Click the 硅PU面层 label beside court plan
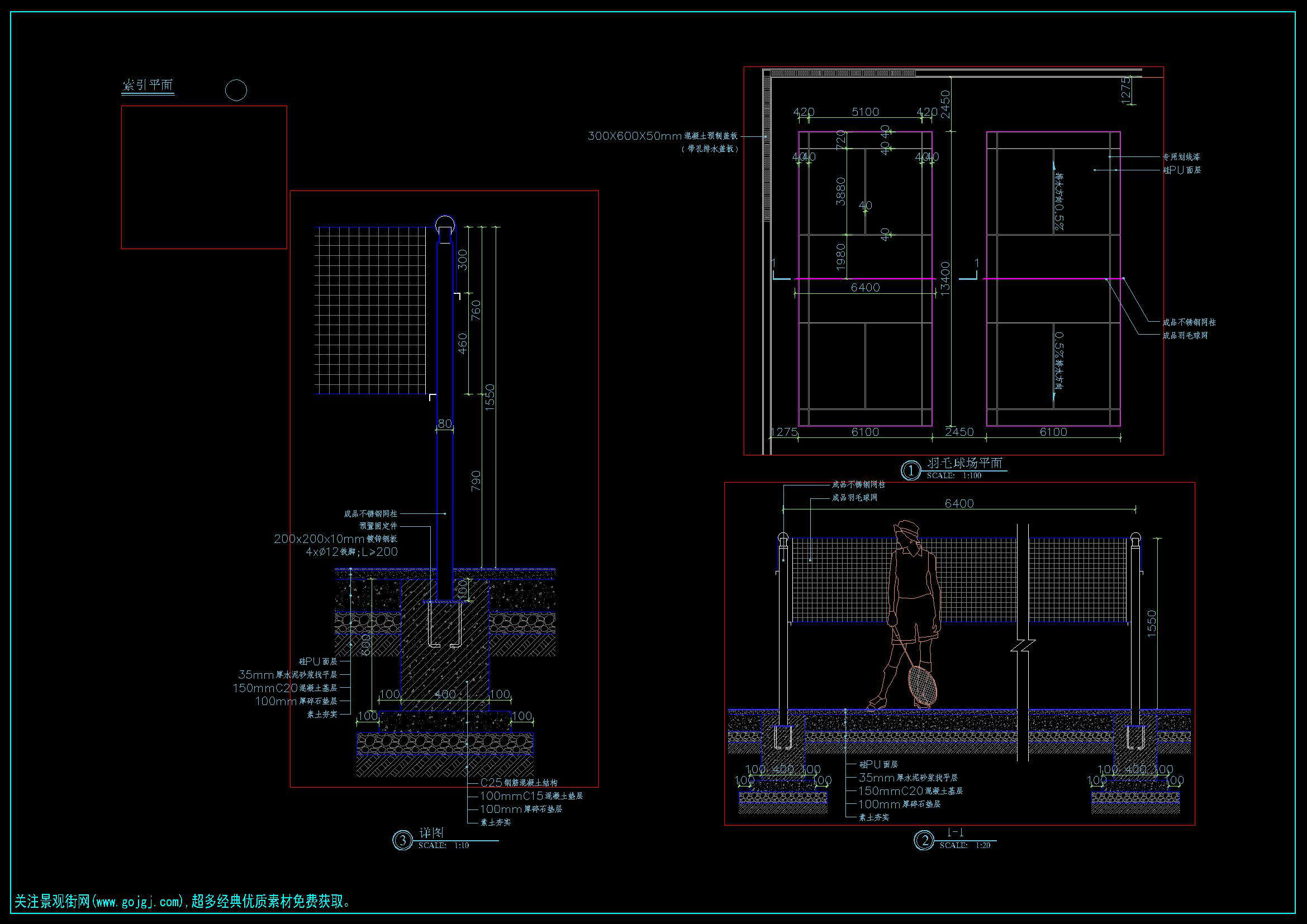The width and height of the screenshot is (1307, 924). [x=1182, y=170]
